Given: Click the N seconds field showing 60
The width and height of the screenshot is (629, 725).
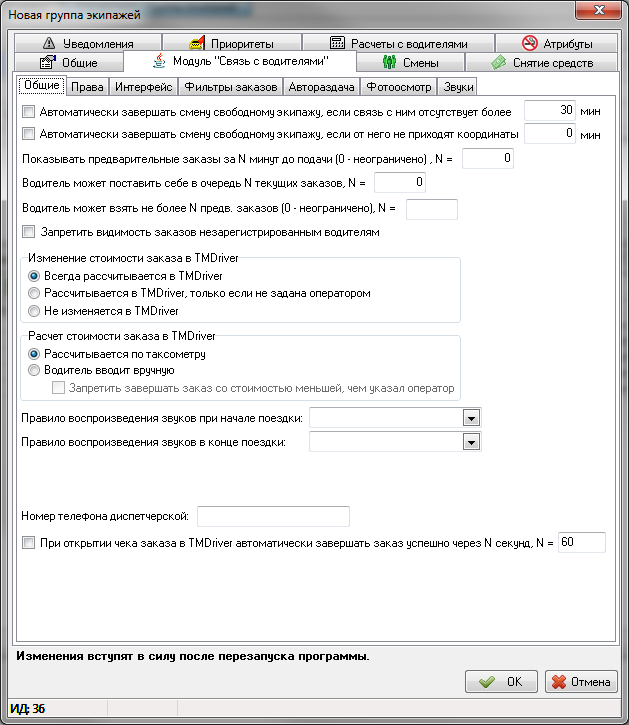Looking at the screenshot, I should click(582, 542).
